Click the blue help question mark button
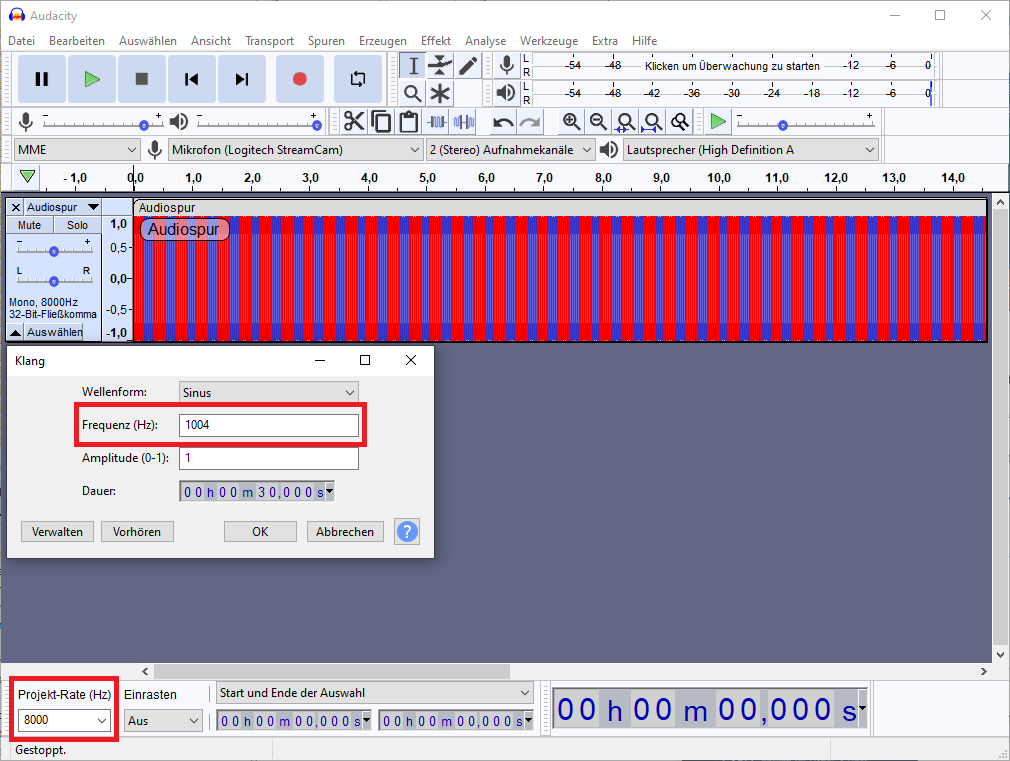The width and height of the screenshot is (1010, 761). (407, 531)
